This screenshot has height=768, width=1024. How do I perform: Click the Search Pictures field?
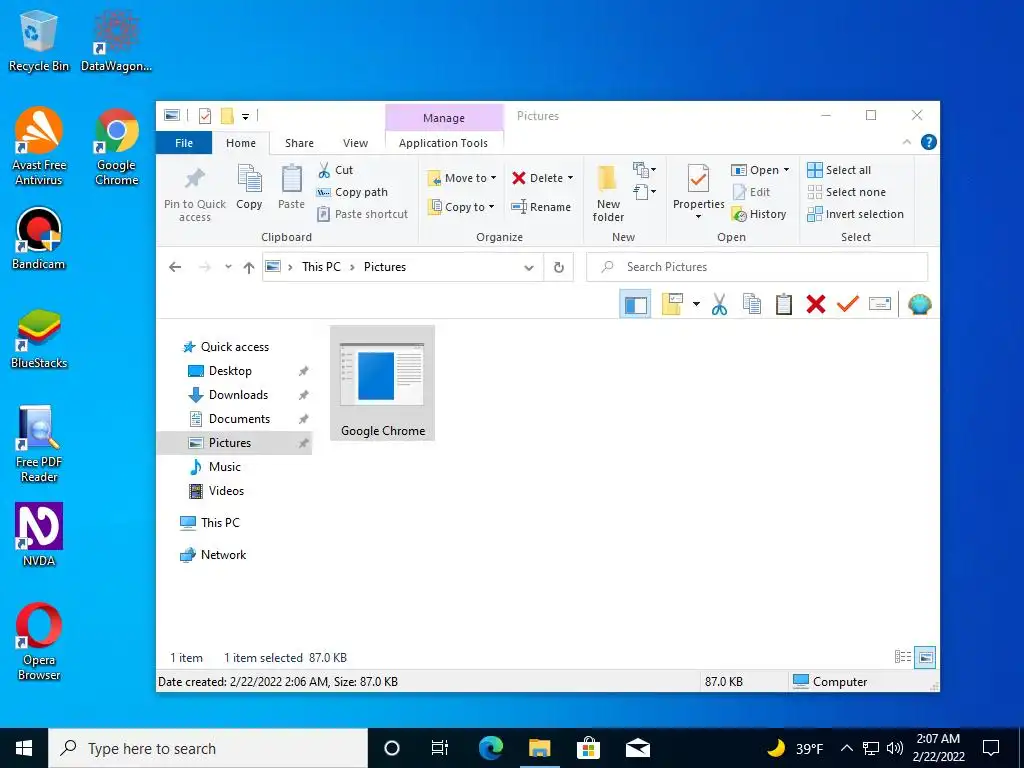click(x=757, y=267)
